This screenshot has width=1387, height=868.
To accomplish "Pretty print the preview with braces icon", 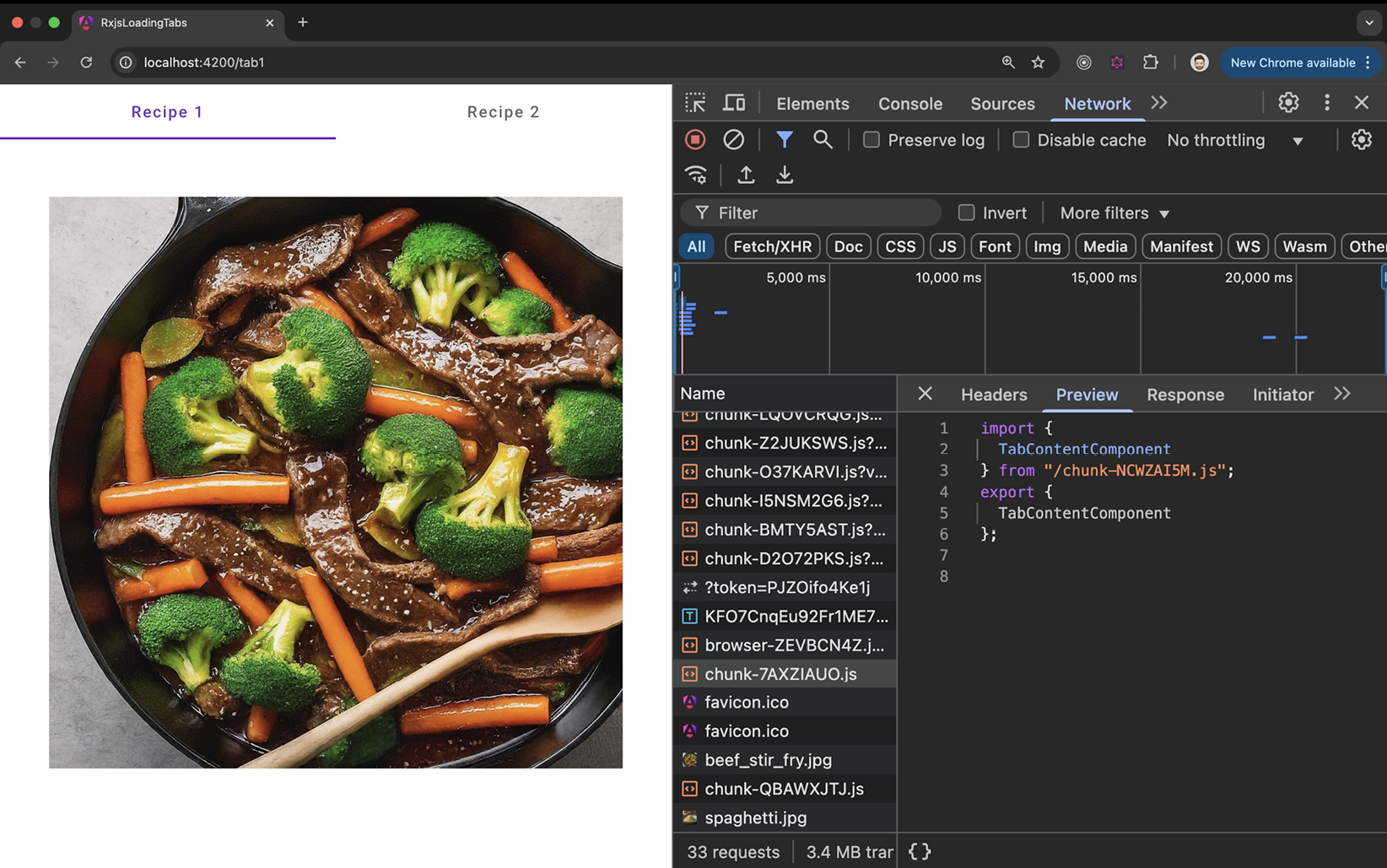I will 920,852.
